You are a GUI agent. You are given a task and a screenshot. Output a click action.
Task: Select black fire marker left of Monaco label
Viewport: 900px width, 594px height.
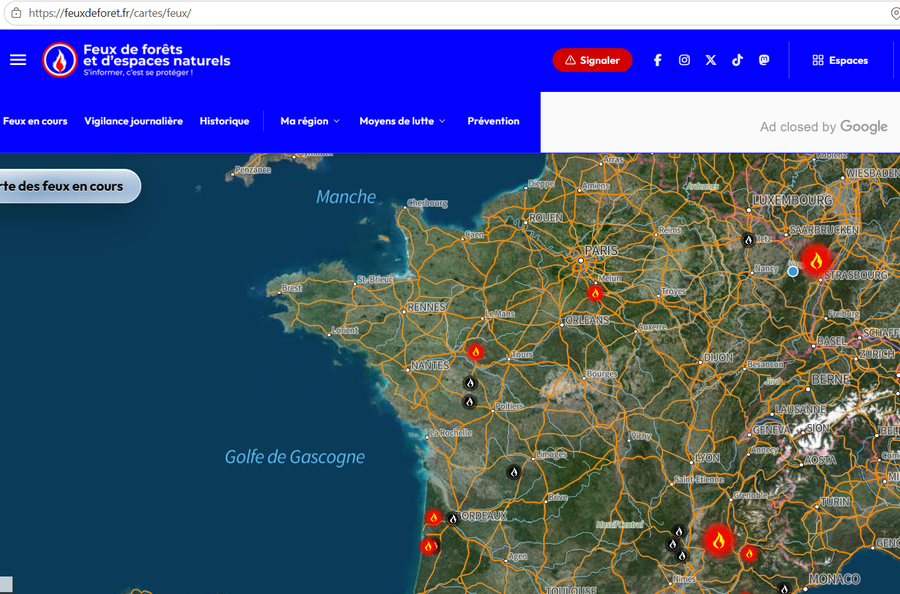[784, 588]
